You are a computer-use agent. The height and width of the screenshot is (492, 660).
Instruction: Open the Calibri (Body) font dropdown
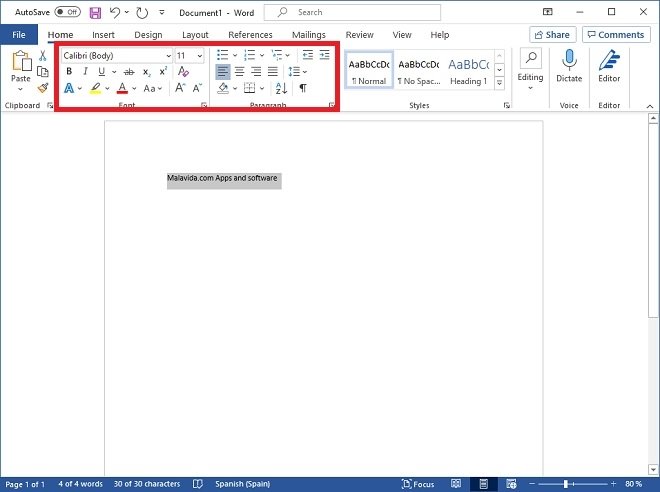tap(168, 56)
